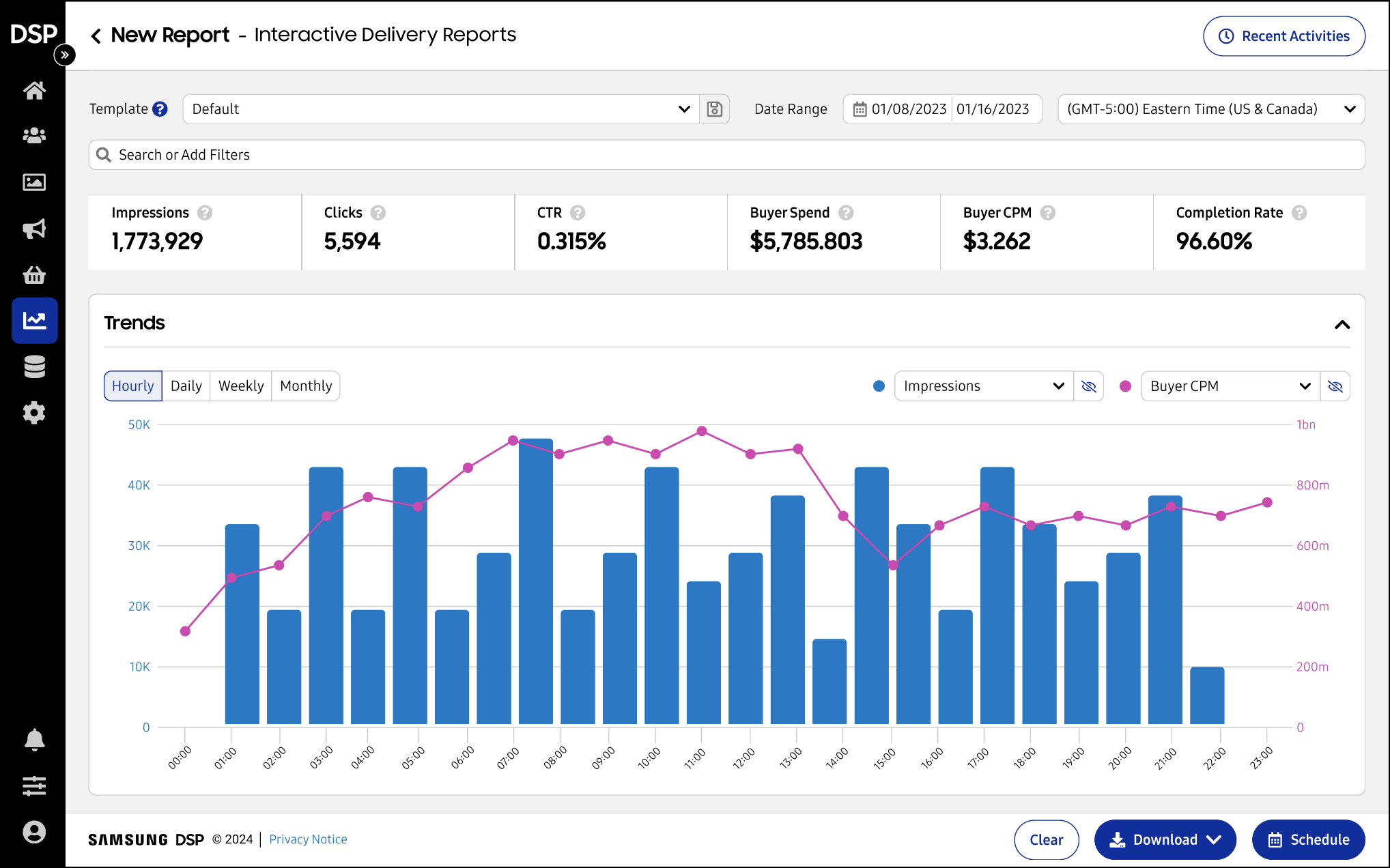Click the search magnifier icon in filters
Image resolution: width=1390 pixels, height=868 pixels.
104,155
